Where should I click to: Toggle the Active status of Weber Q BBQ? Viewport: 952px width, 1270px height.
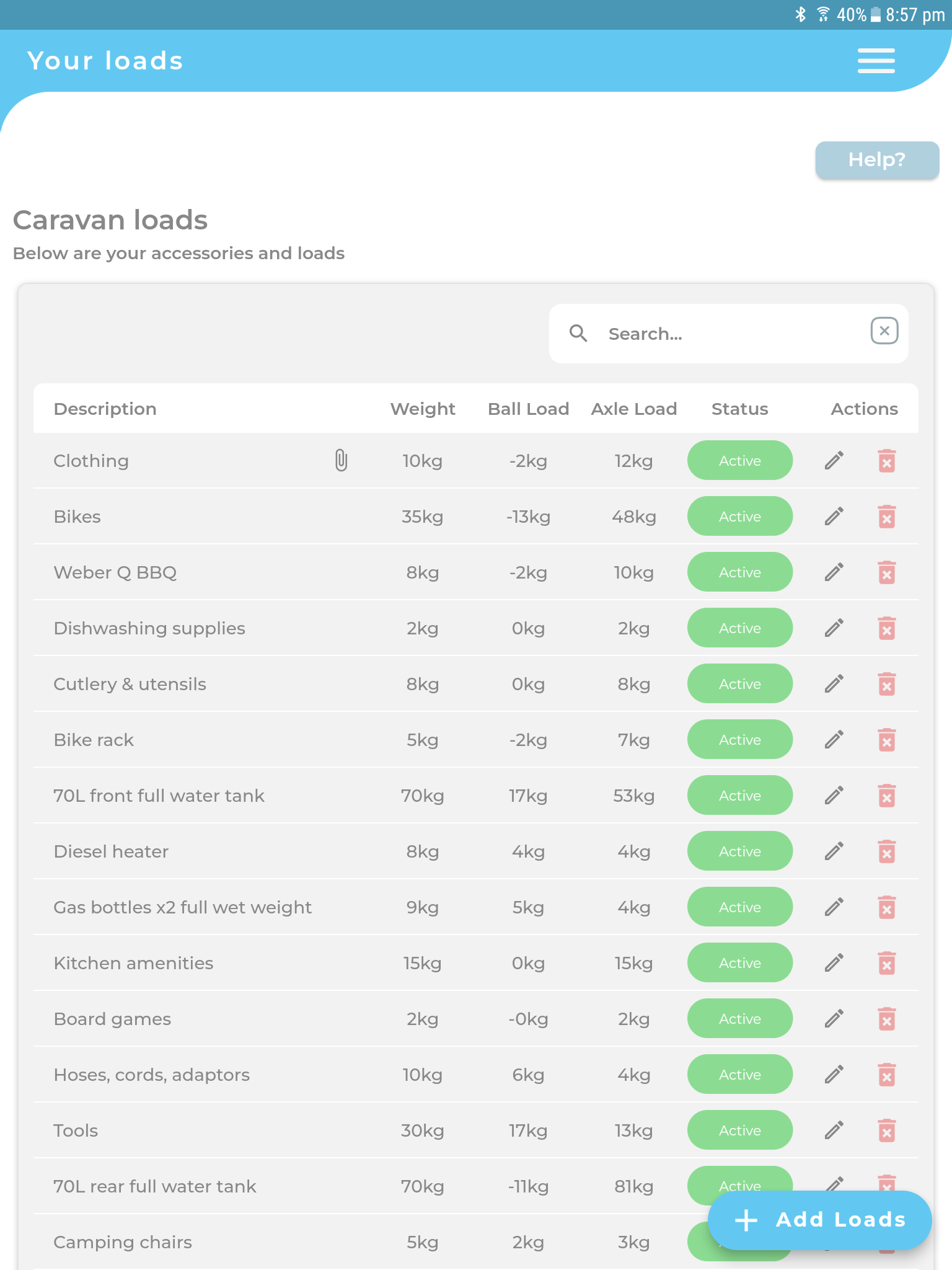click(739, 572)
